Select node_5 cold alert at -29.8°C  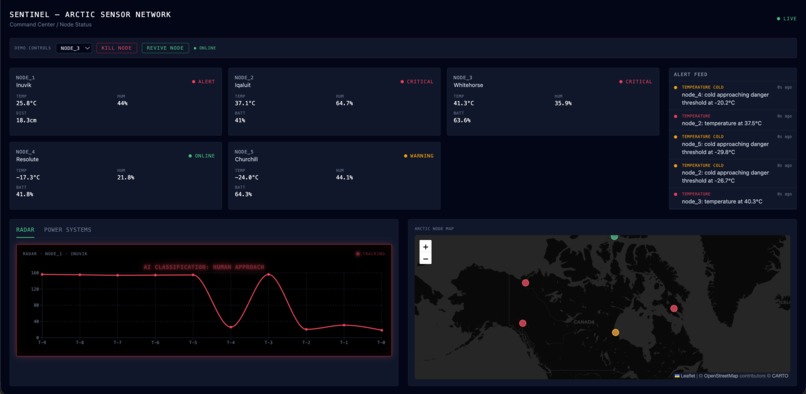[732, 145]
